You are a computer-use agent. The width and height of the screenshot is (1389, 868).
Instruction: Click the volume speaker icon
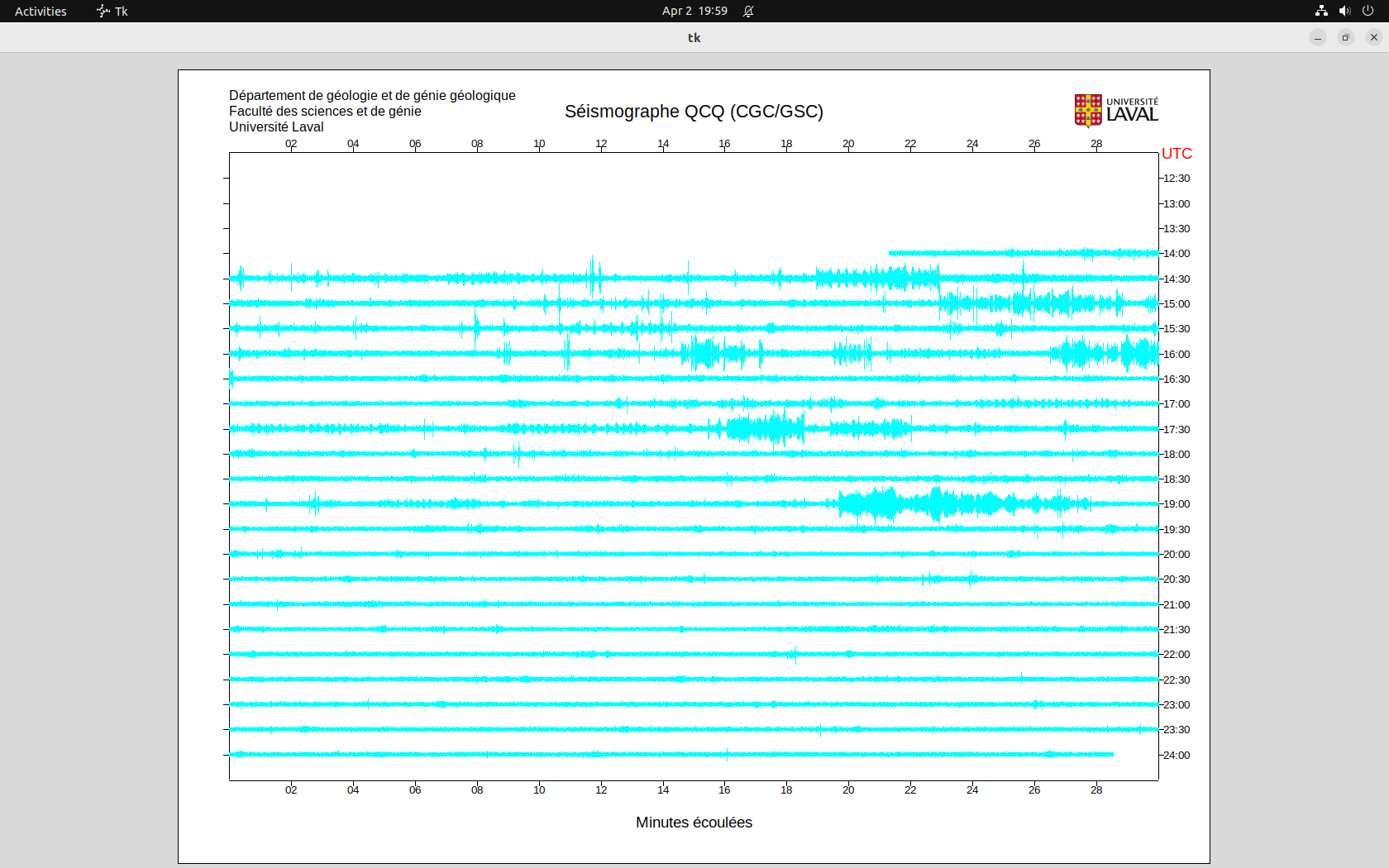point(1344,11)
